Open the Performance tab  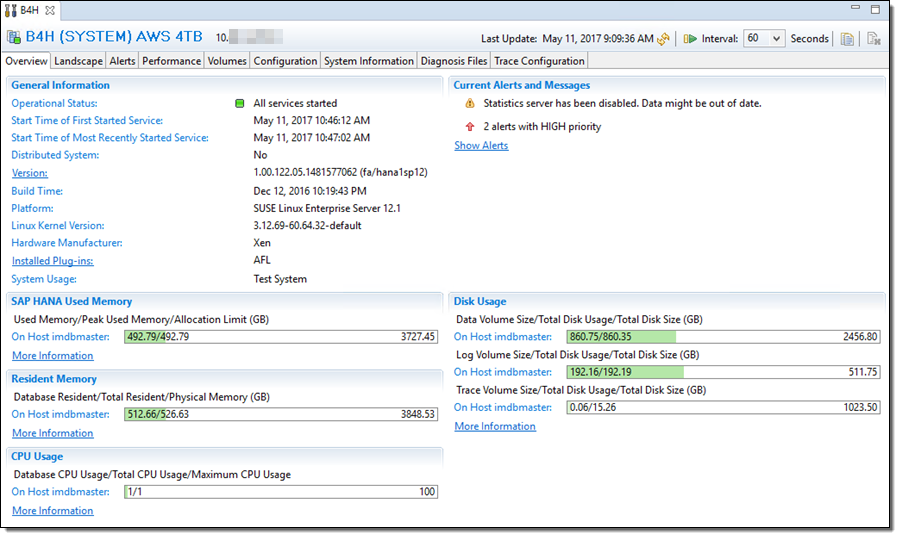171,61
